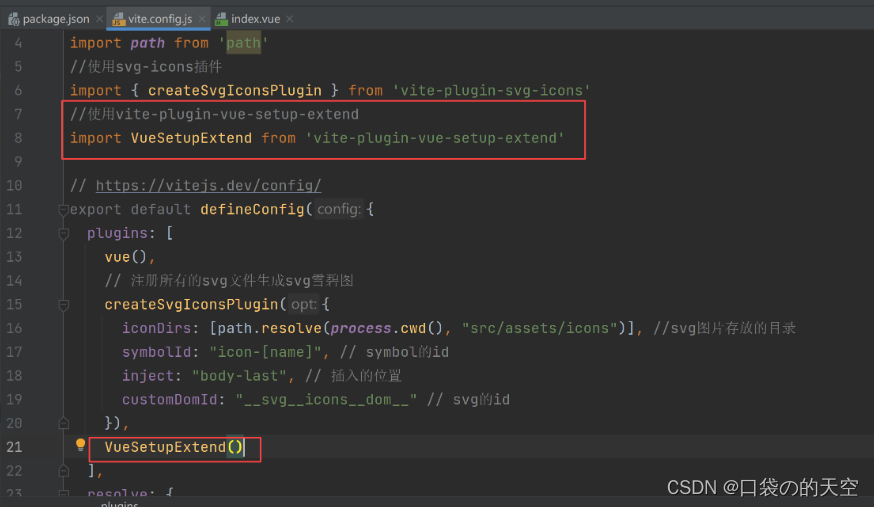This screenshot has width=874, height=507.
Task: Click createSvgIconsPlugin in the line 6 import
Action: tap(235, 90)
